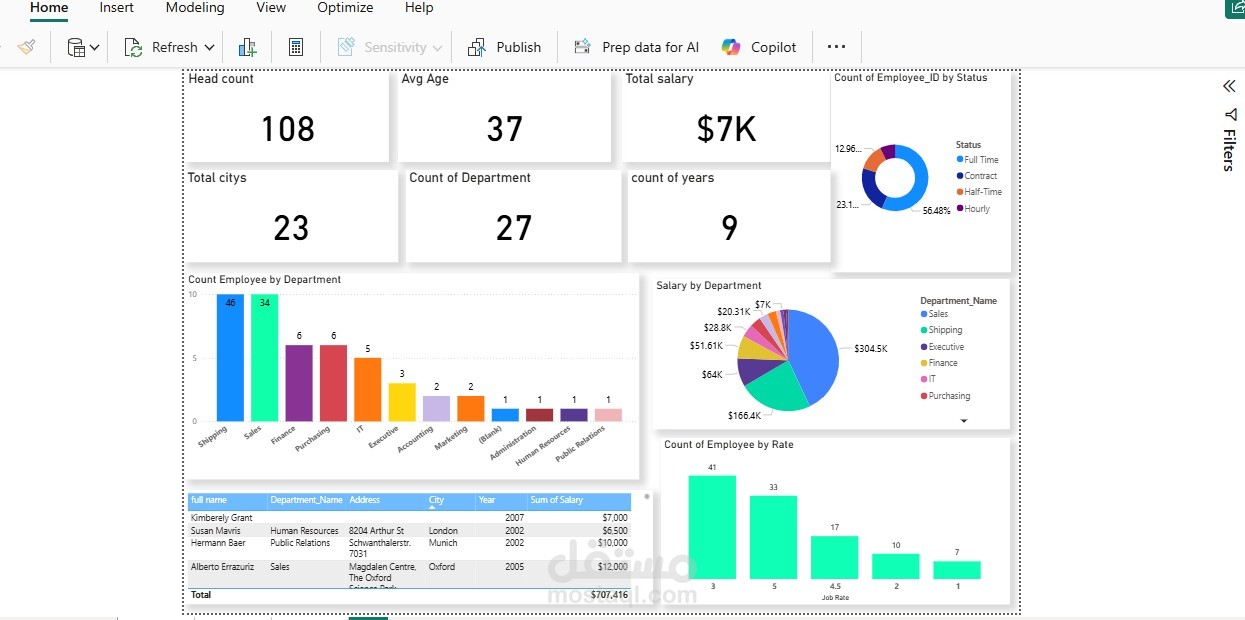1245x620 pixels.
Task: Click the job rate 3 bar showing 41
Action: 712,527
